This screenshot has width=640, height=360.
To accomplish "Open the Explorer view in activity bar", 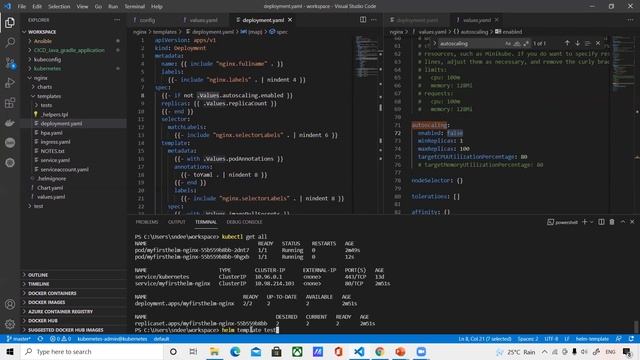I will click(10, 22).
